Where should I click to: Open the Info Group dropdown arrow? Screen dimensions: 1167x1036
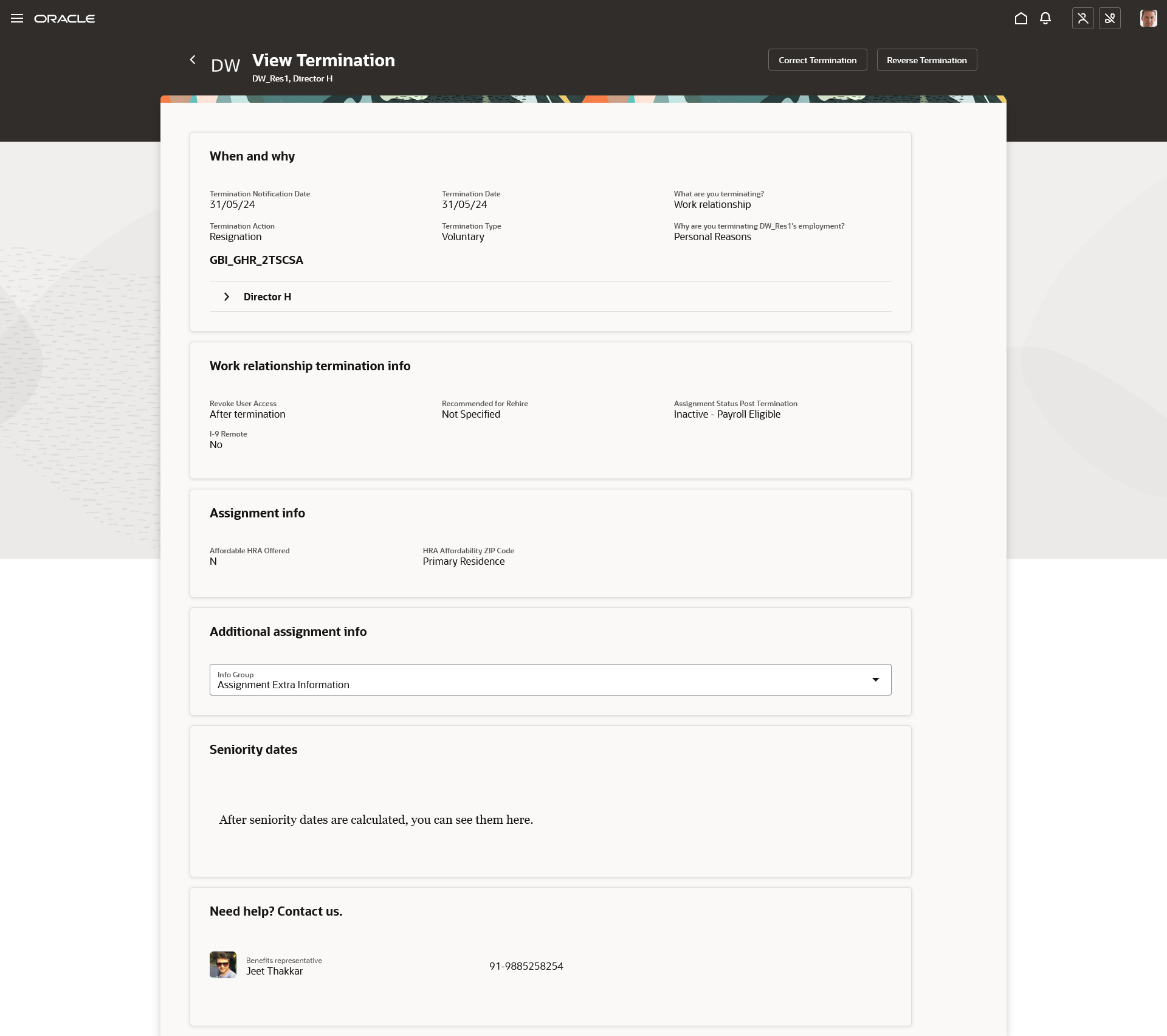click(875, 680)
